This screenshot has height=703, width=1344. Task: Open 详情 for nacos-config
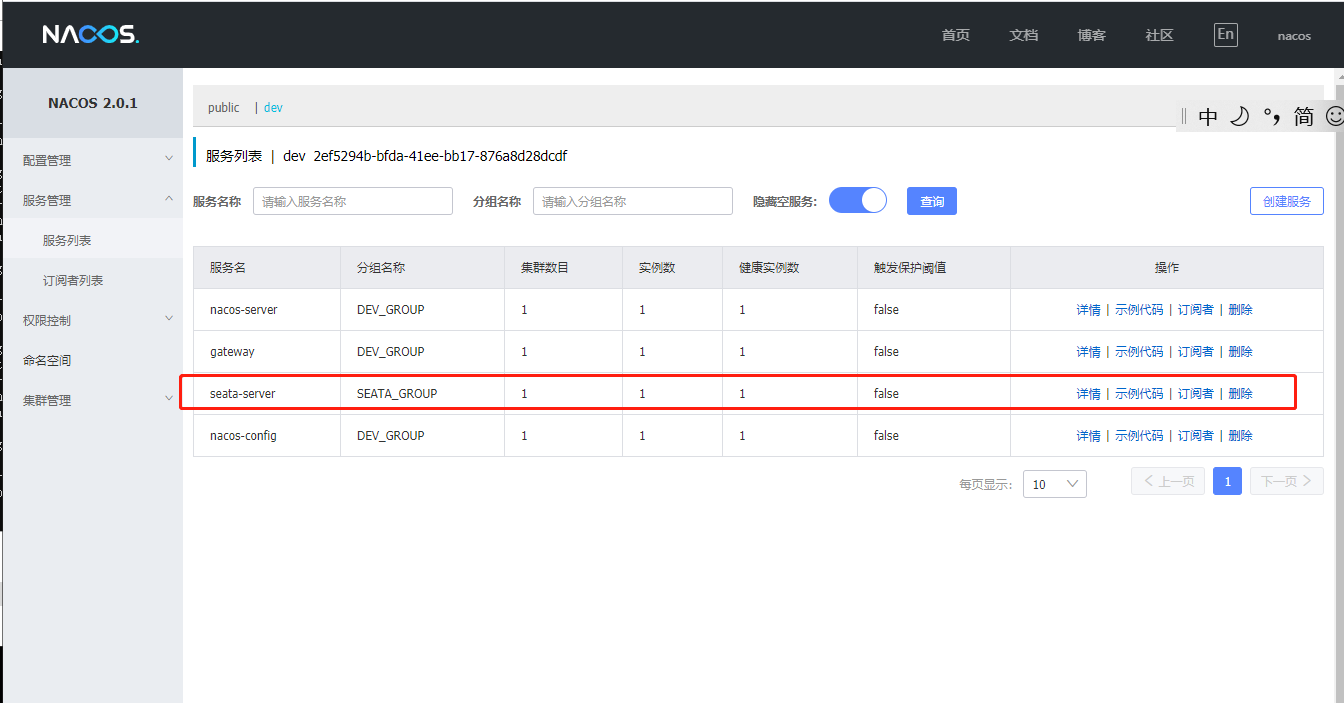[1088, 436]
